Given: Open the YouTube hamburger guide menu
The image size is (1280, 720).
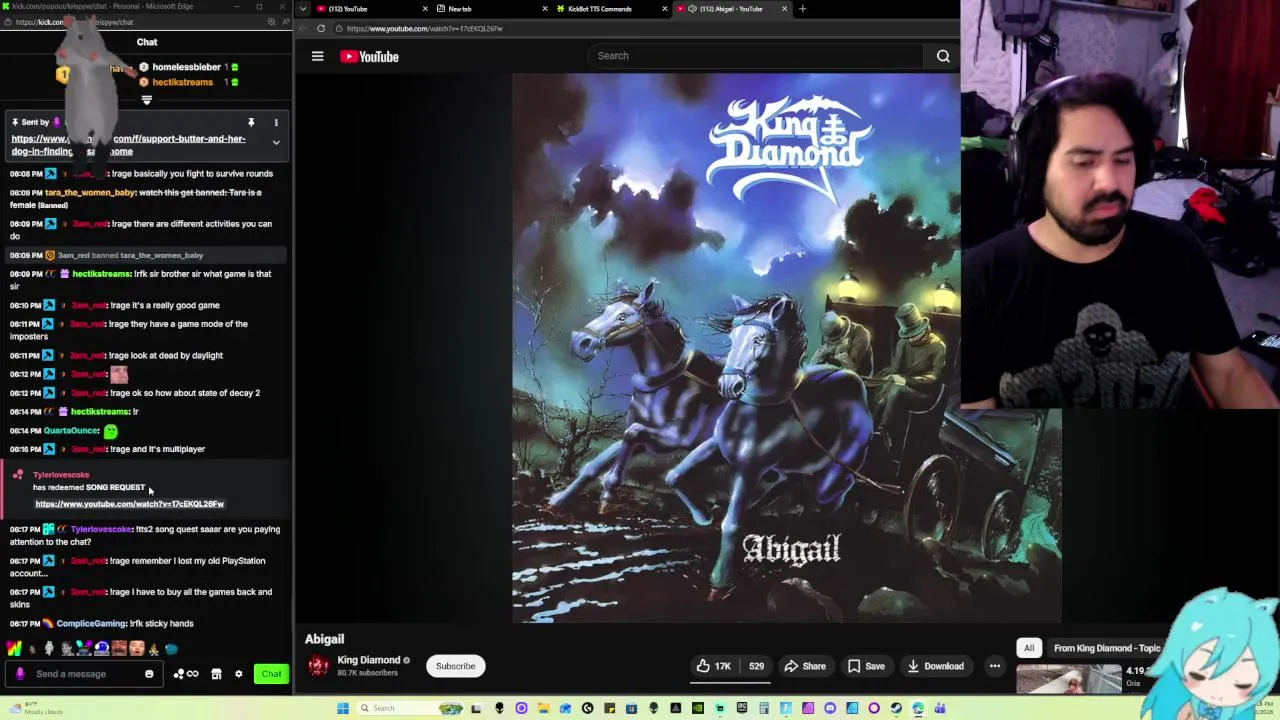Looking at the screenshot, I should [317, 56].
